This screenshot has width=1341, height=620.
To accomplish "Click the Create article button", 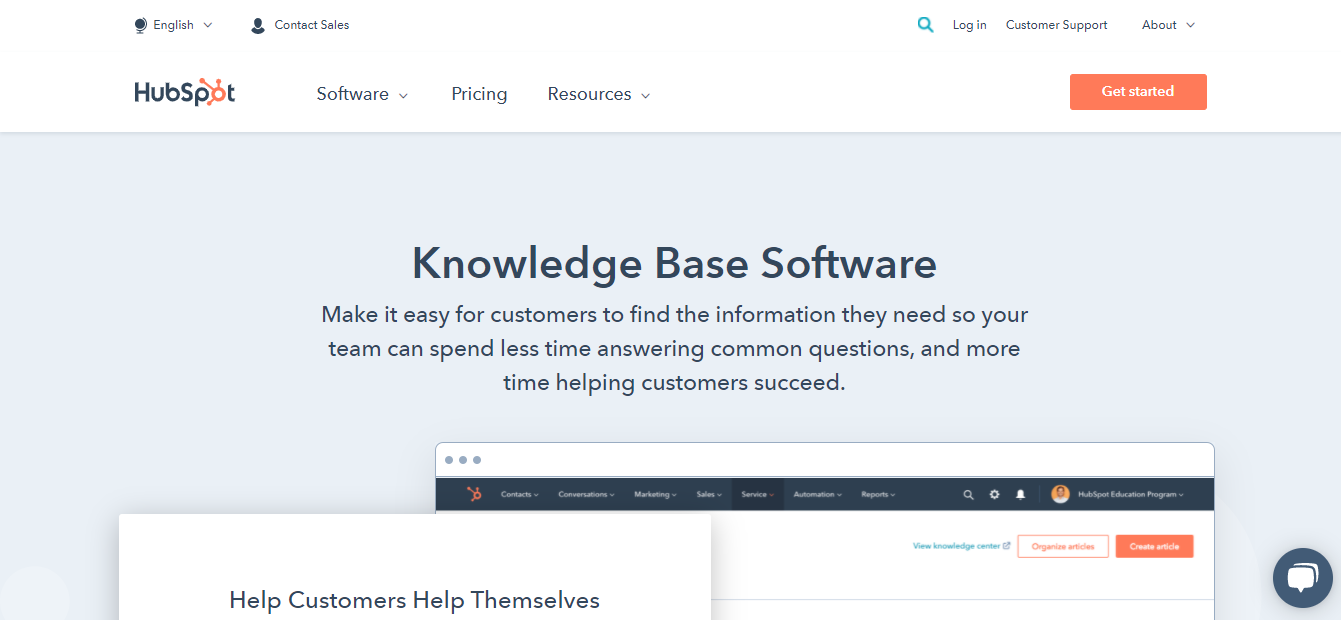I will [1154, 546].
